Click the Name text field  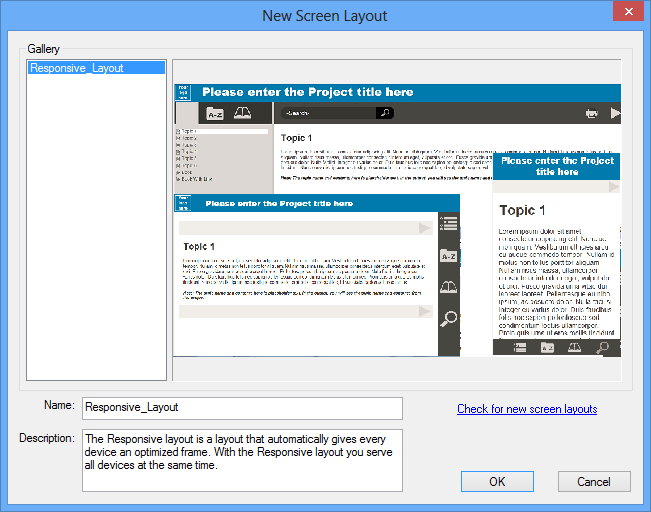point(242,408)
